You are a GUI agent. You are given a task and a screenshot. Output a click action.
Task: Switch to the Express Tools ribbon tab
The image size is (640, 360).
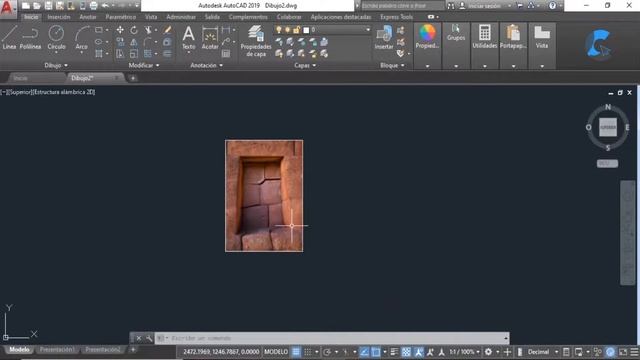(396, 17)
